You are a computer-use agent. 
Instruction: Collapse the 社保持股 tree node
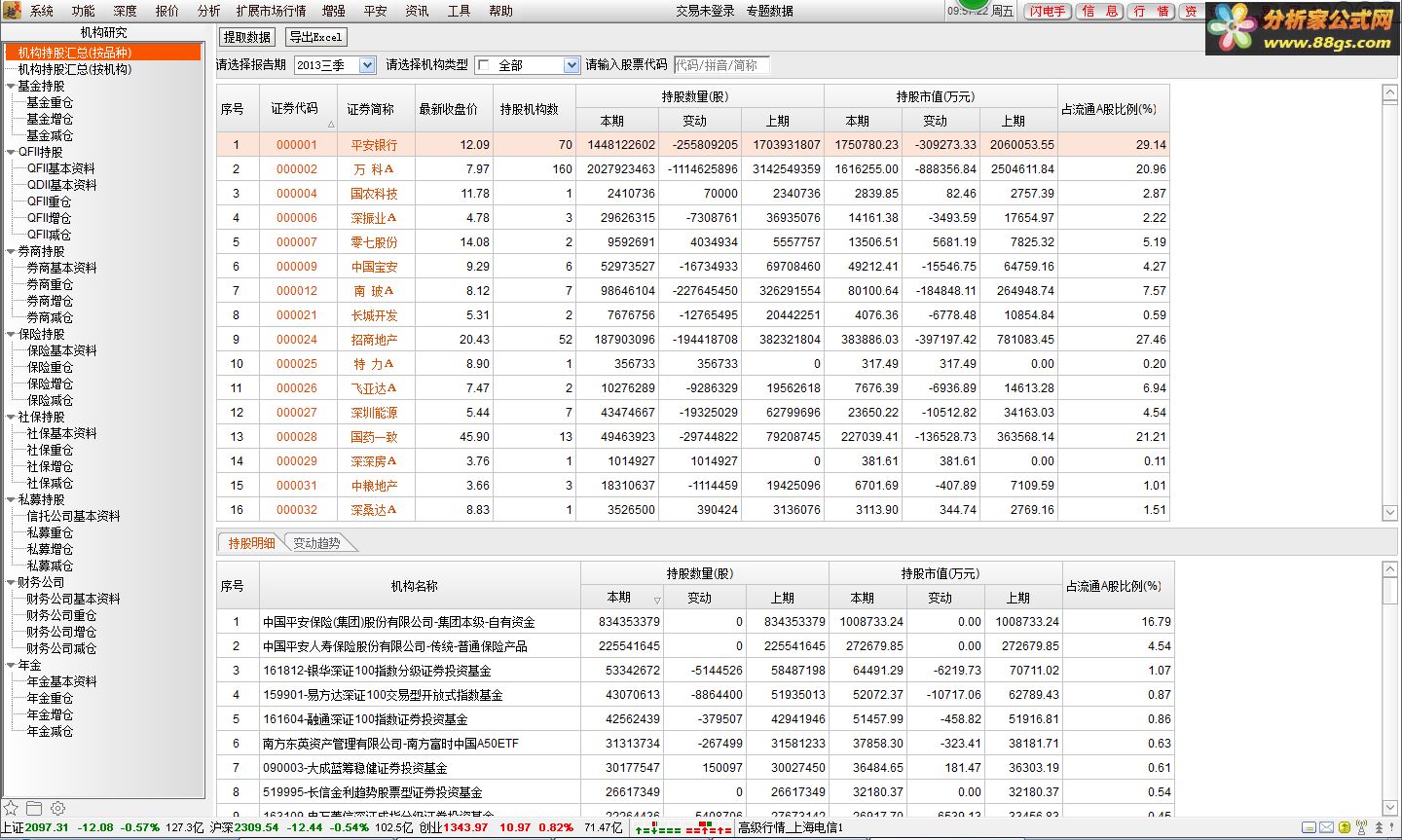[x=11, y=417]
